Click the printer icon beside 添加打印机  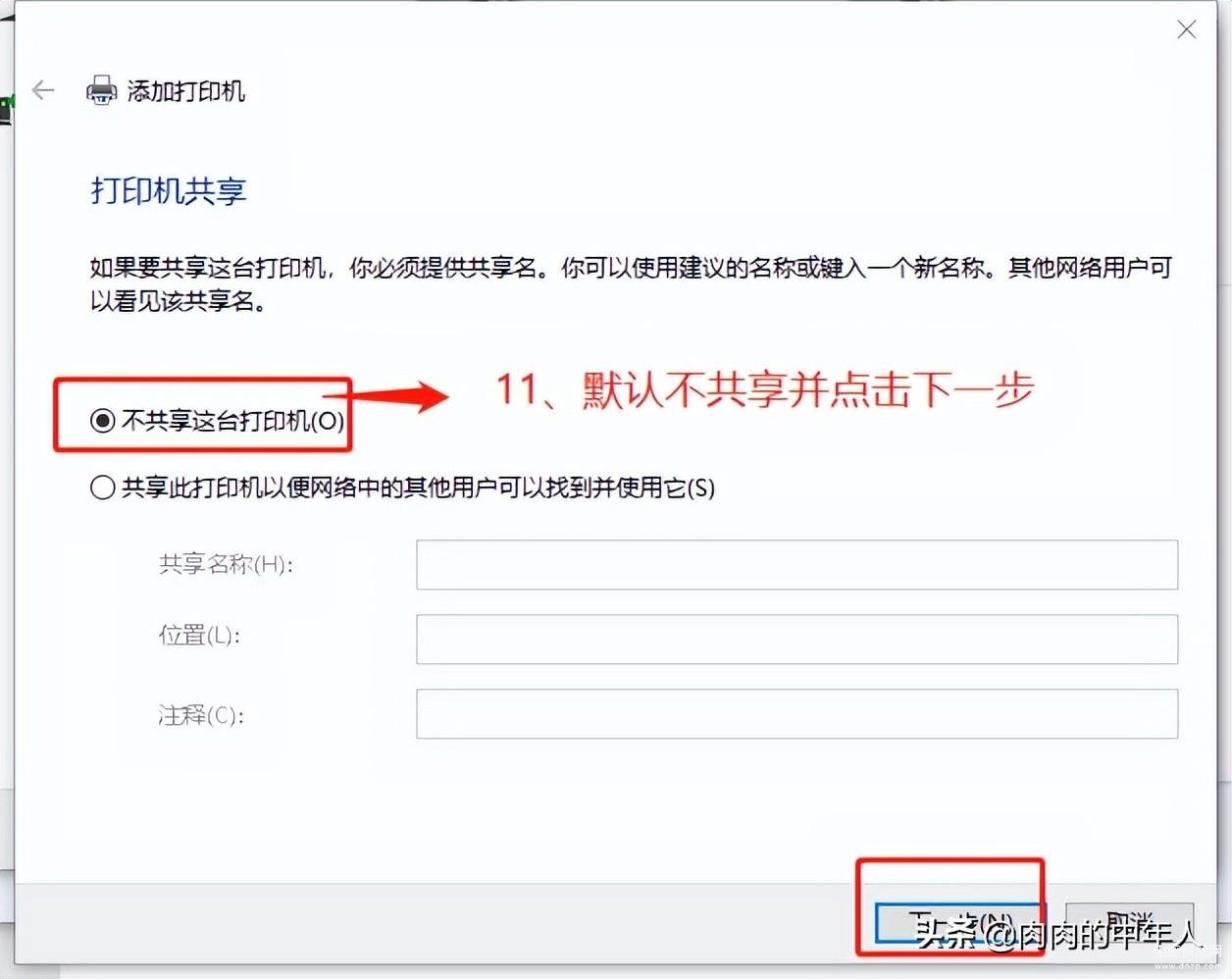(102, 91)
